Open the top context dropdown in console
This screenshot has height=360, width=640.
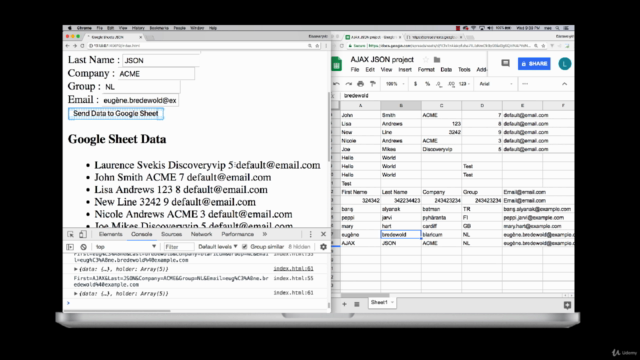[x=126, y=247]
